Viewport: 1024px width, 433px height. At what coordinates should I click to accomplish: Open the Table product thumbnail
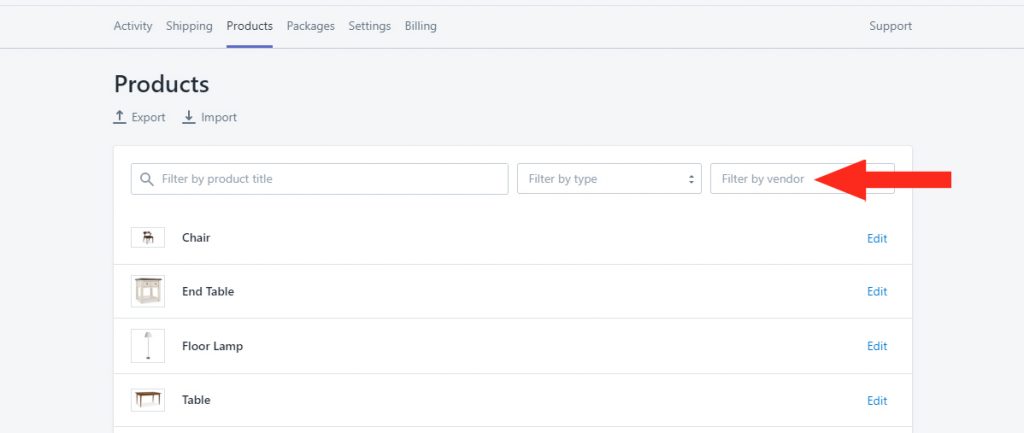tap(148, 400)
